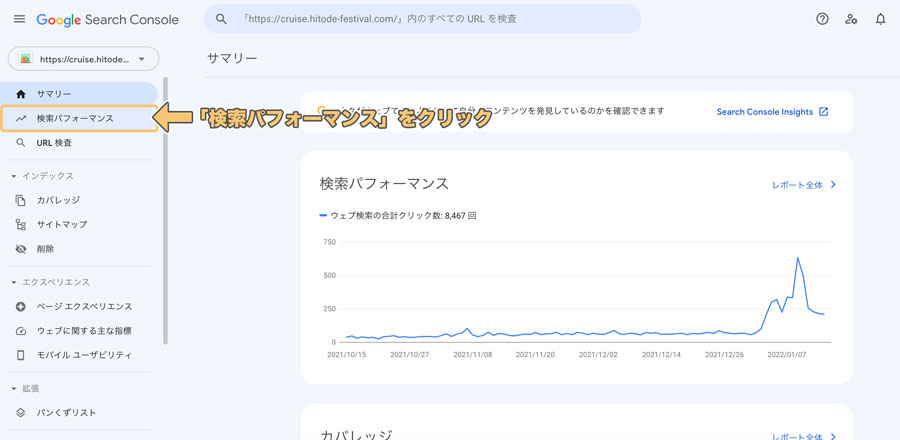This screenshot has height=440, width=900.
Task: Collapse the エクスペリエンス section
Action: point(14,282)
